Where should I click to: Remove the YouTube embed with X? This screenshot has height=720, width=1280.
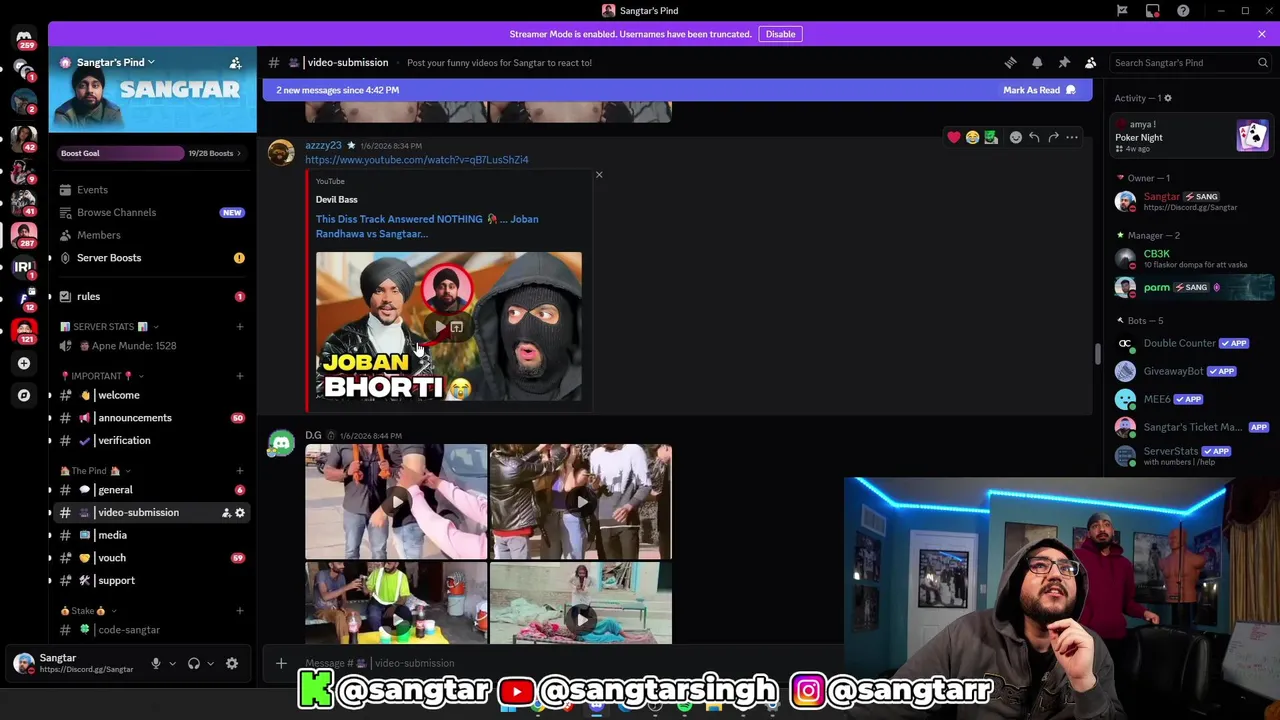click(599, 175)
